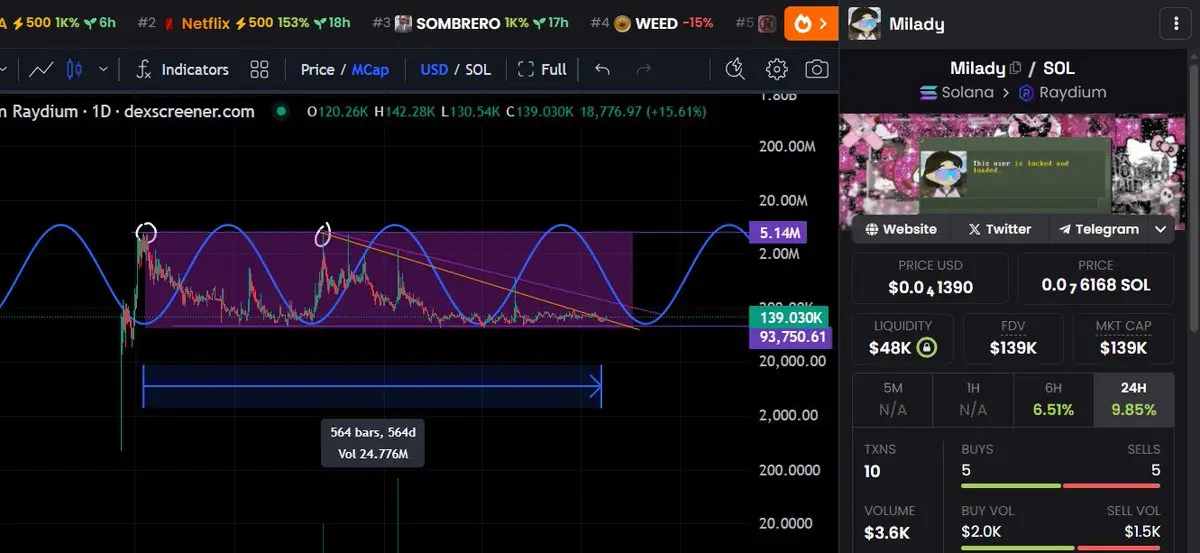Click the SOMBRERO token avatar

point(403,22)
